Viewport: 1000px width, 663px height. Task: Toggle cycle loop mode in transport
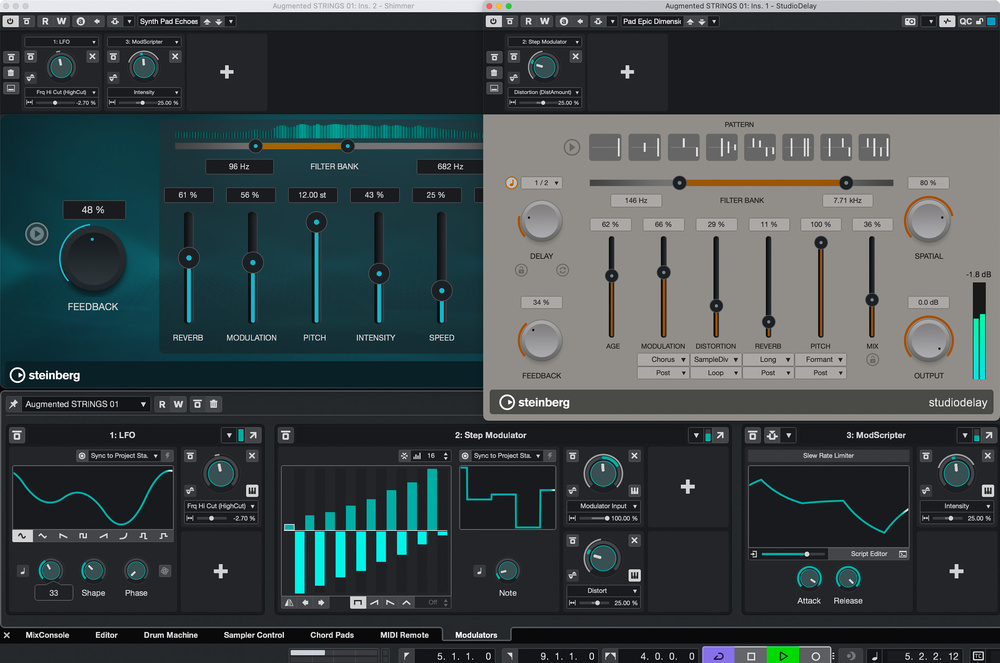pos(719,655)
